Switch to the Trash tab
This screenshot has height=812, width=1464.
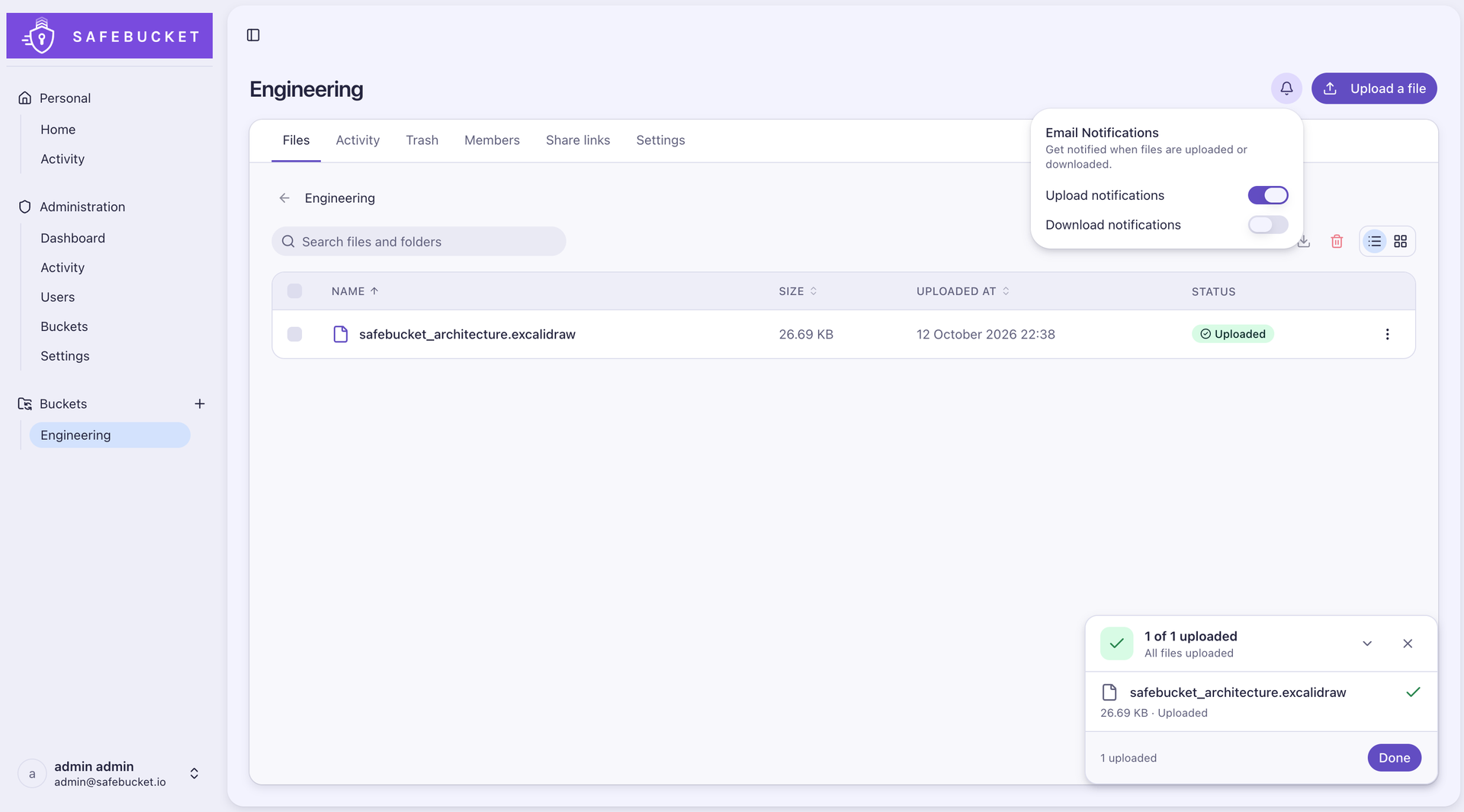(x=422, y=140)
